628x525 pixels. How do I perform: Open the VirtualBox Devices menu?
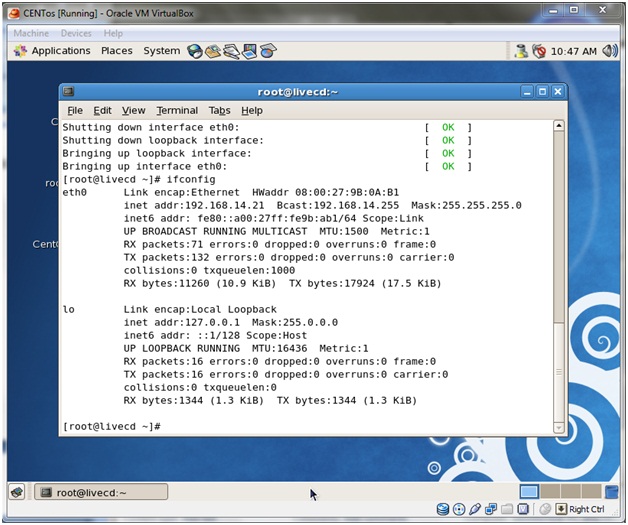click(x=76, y=33)
